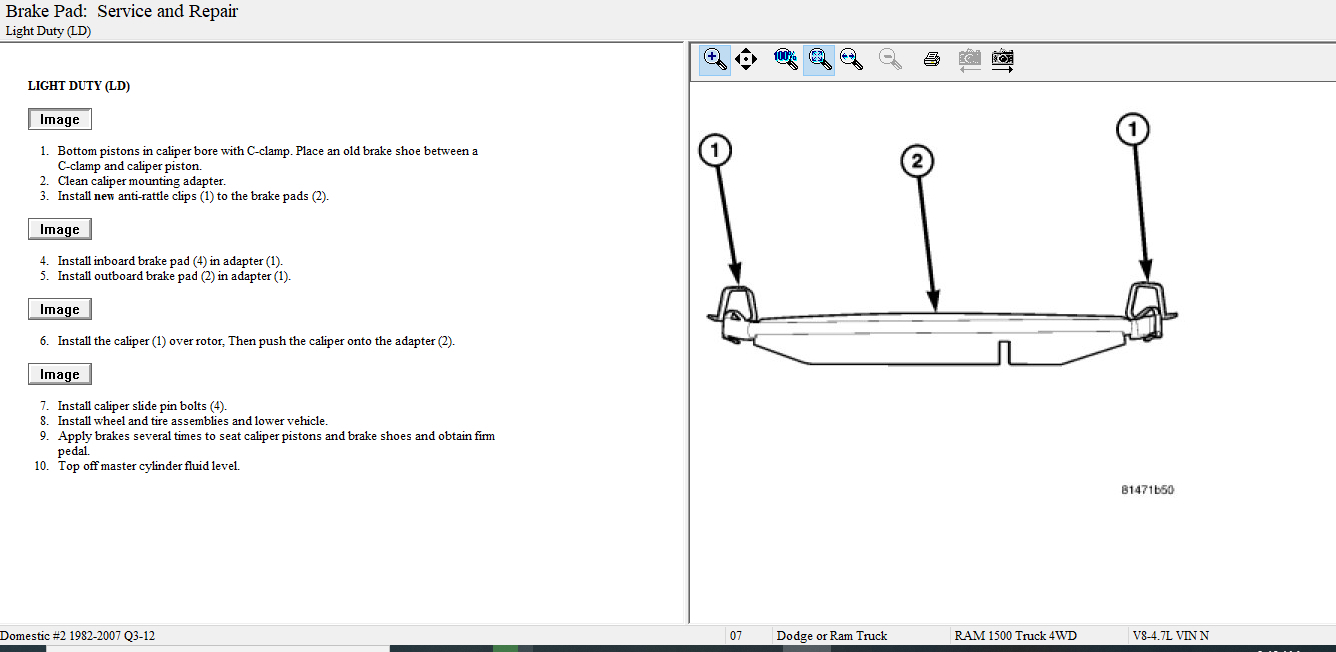Go to previous image camera icon
Screen dimensions: 1336x652
pos(969,59)
